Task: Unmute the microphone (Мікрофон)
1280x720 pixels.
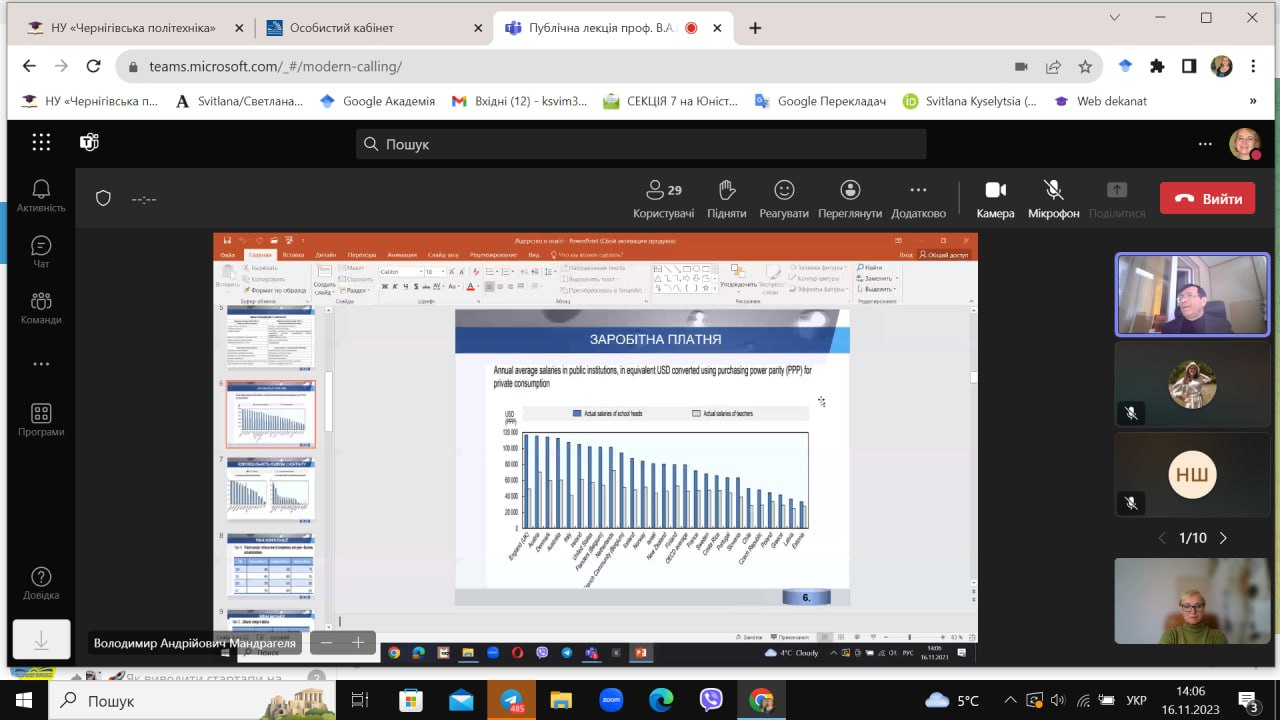Action: point(1053,199)
